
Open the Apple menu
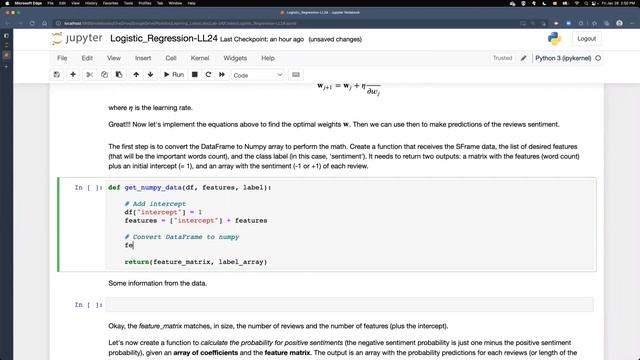click(7, 3)
